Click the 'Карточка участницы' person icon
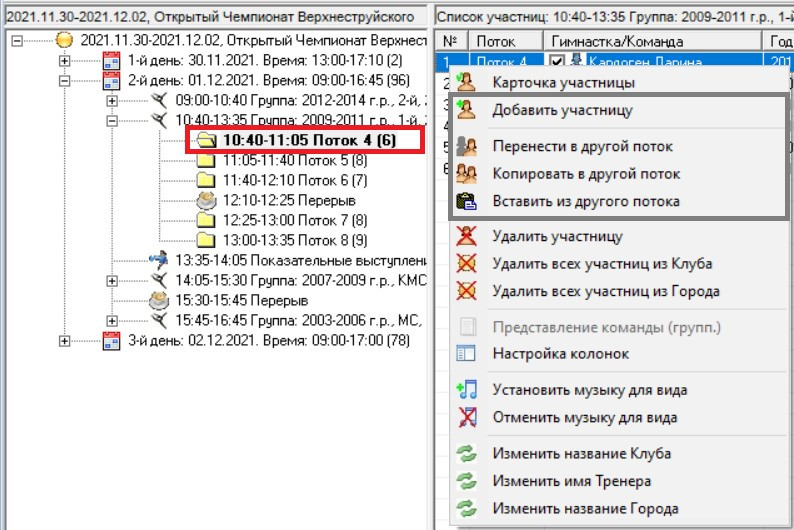 466,81
